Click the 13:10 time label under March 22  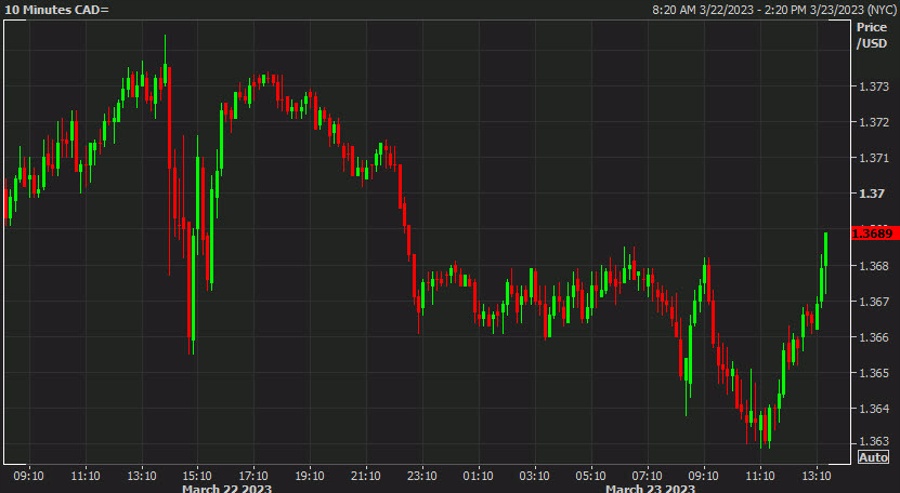click(x=142, y=476)
